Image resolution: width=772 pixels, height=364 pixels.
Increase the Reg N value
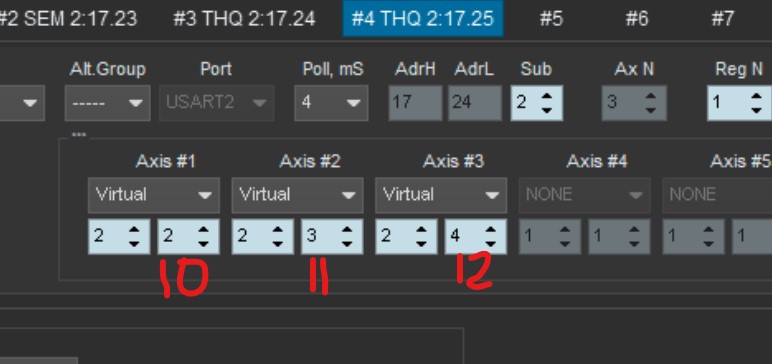pyautogui.click(x=758, y=96)
